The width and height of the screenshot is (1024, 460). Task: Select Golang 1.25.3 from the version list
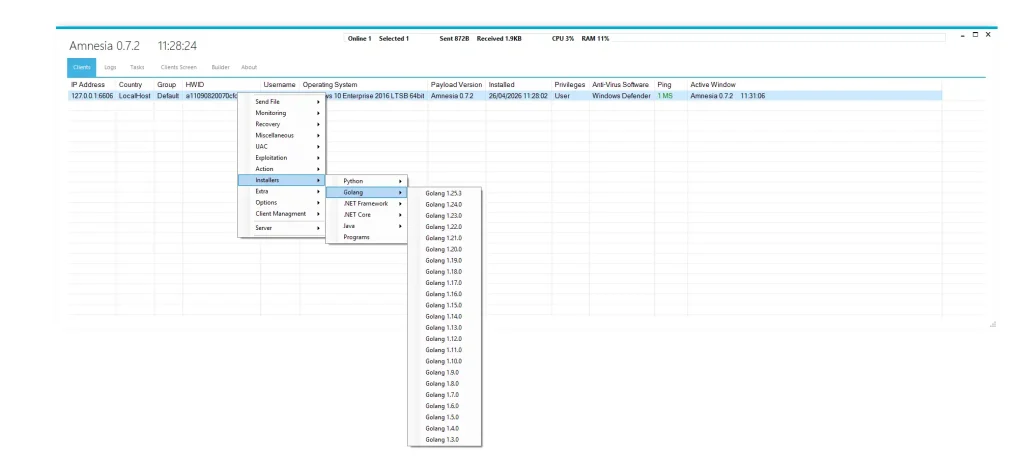click(443, 193)
